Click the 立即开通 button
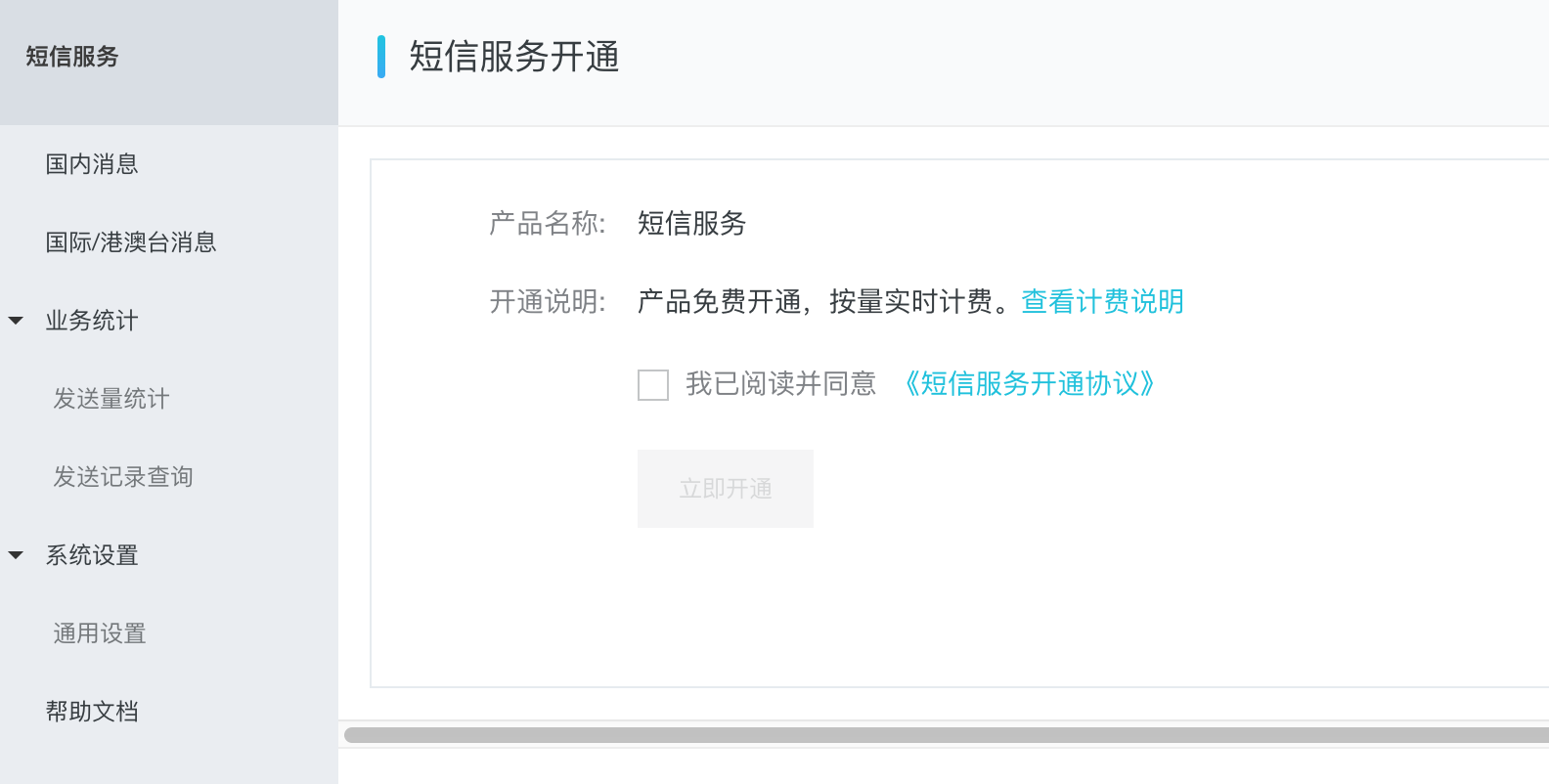The image size is (1549, 784). pos(726,489)
